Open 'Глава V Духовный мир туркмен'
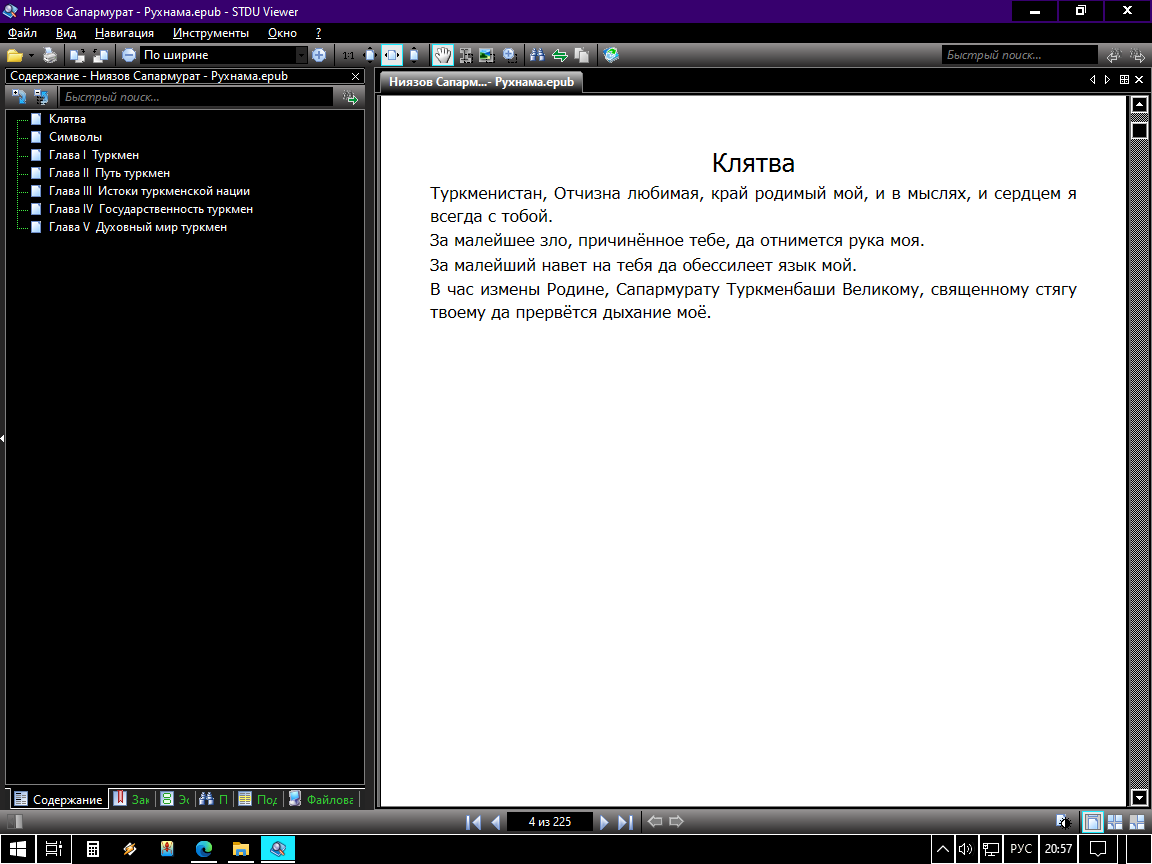The image size is (1152, 864). pos(137,227)
